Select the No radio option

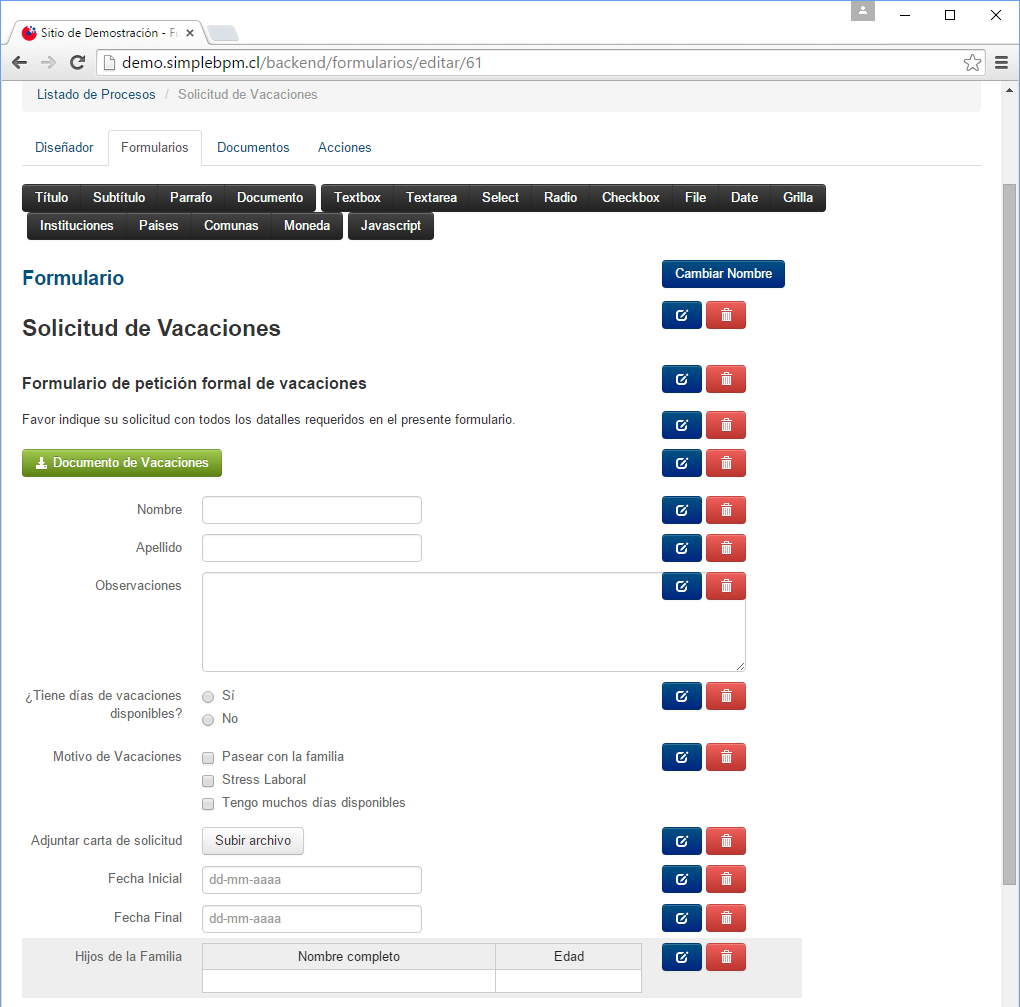[x=208, y=719]
